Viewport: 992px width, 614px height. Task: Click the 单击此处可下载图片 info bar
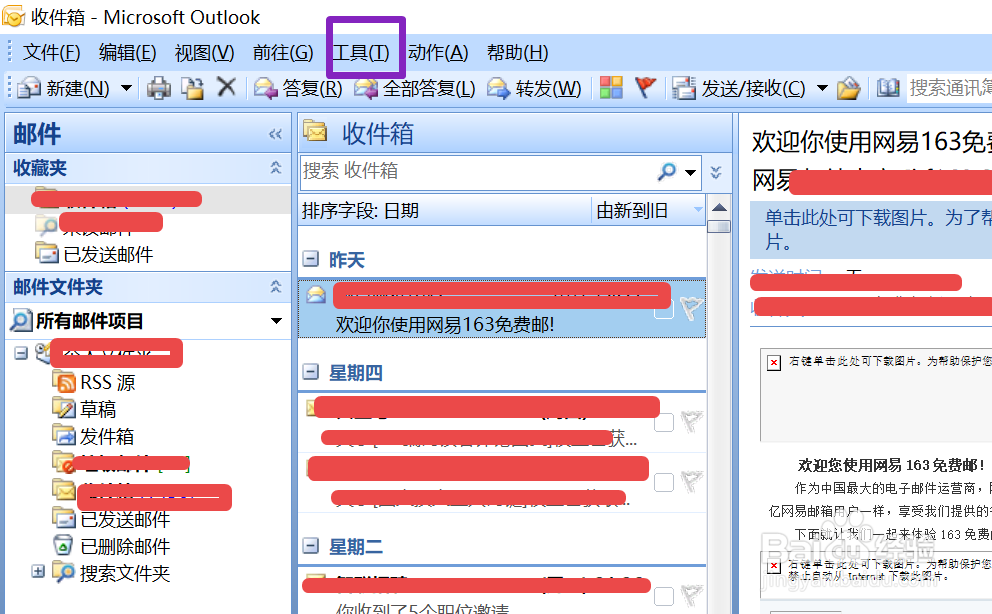tap(871, 230)
